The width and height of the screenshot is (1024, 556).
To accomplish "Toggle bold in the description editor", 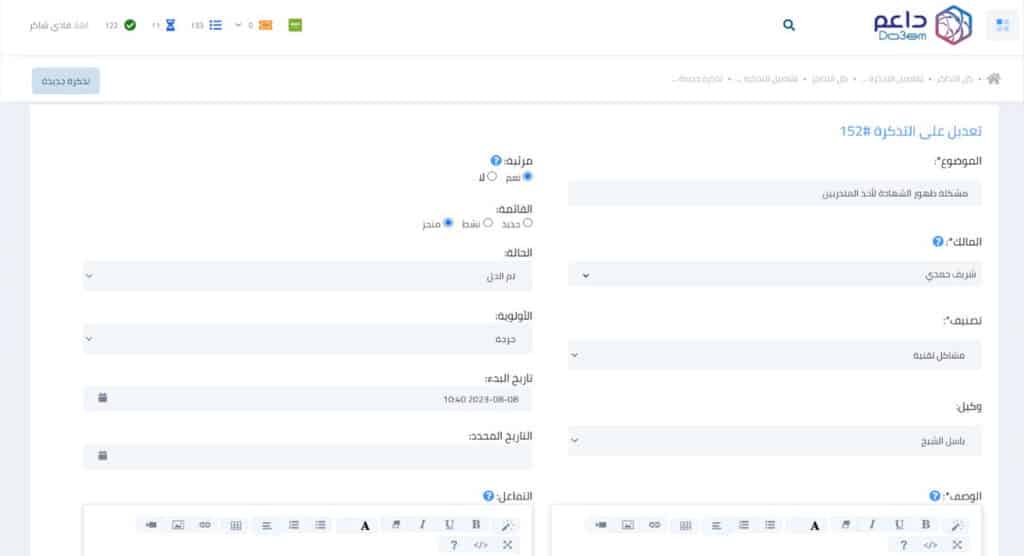I will [x=925, y=525].
